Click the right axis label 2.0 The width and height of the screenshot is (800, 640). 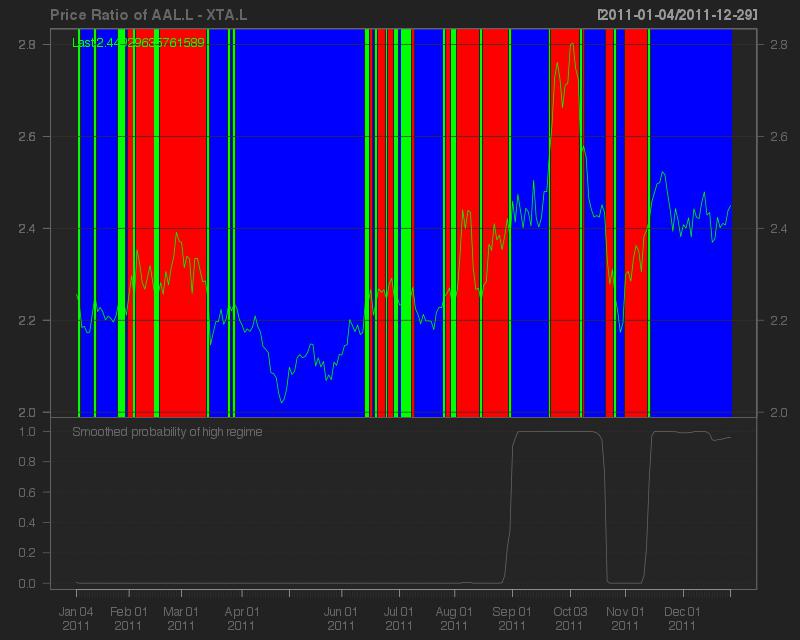pos(779,412)
